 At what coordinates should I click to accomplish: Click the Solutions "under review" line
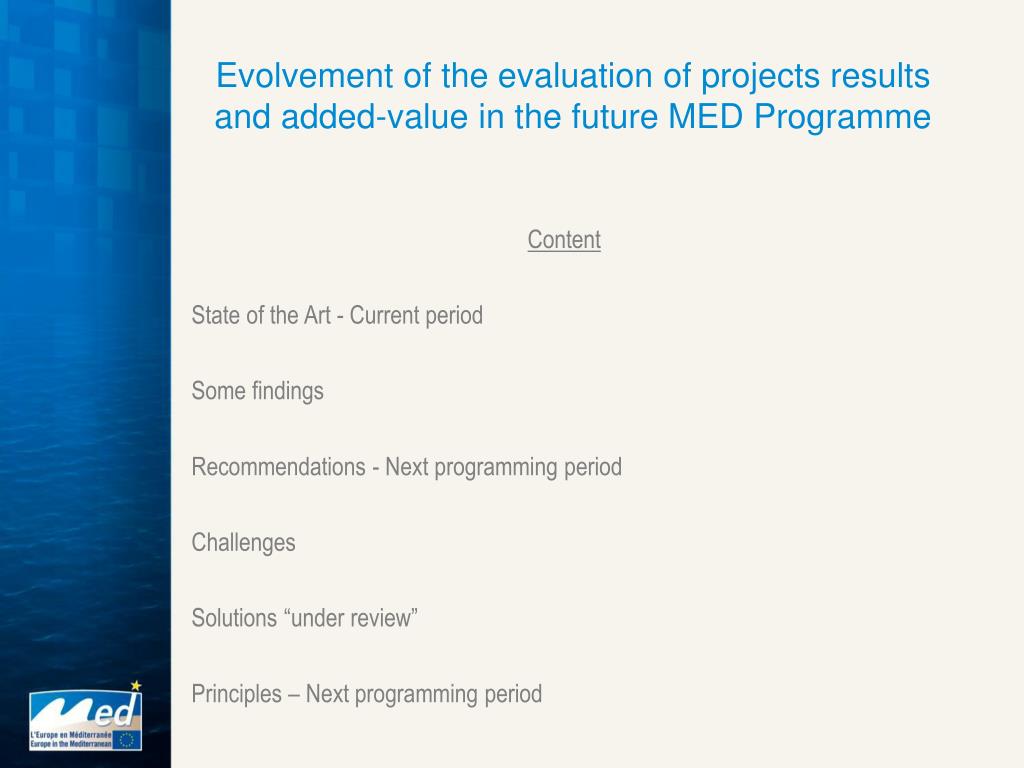coord(304,618)
